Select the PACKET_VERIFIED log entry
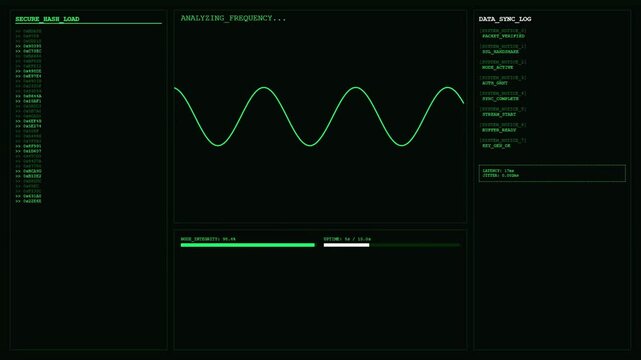This screenshot has width=641, height=360. (x=503, y=36)
